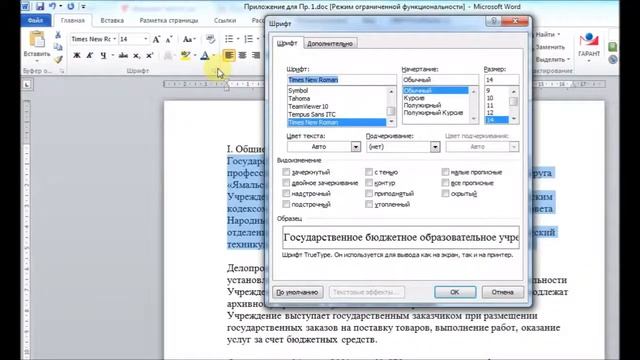The height and width of the screenshot is (360, 640).
Task: Open the underline style dropdown arrow in ribbon
Action: (x=112, y=55)
